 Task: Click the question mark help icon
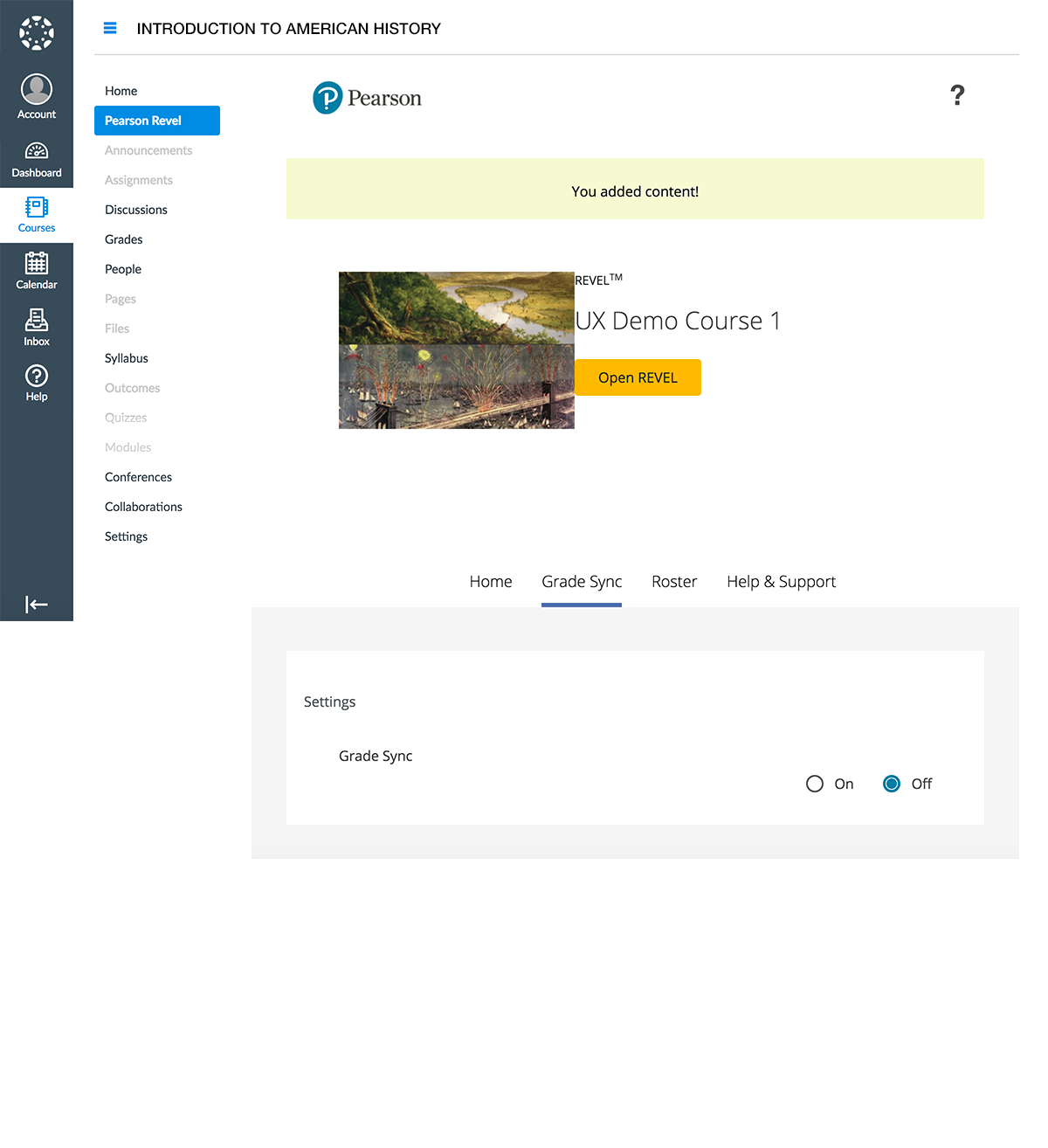[957, 95]
